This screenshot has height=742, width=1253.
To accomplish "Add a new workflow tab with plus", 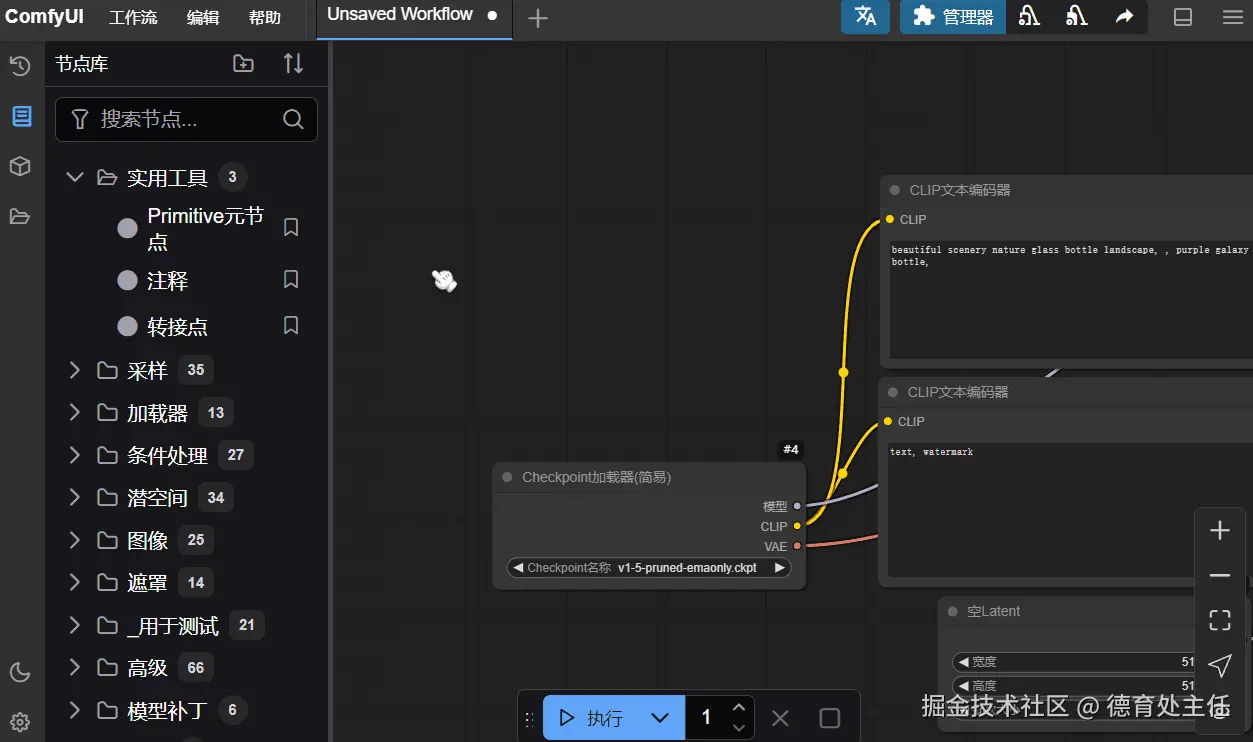I will (x=538, y=18).
